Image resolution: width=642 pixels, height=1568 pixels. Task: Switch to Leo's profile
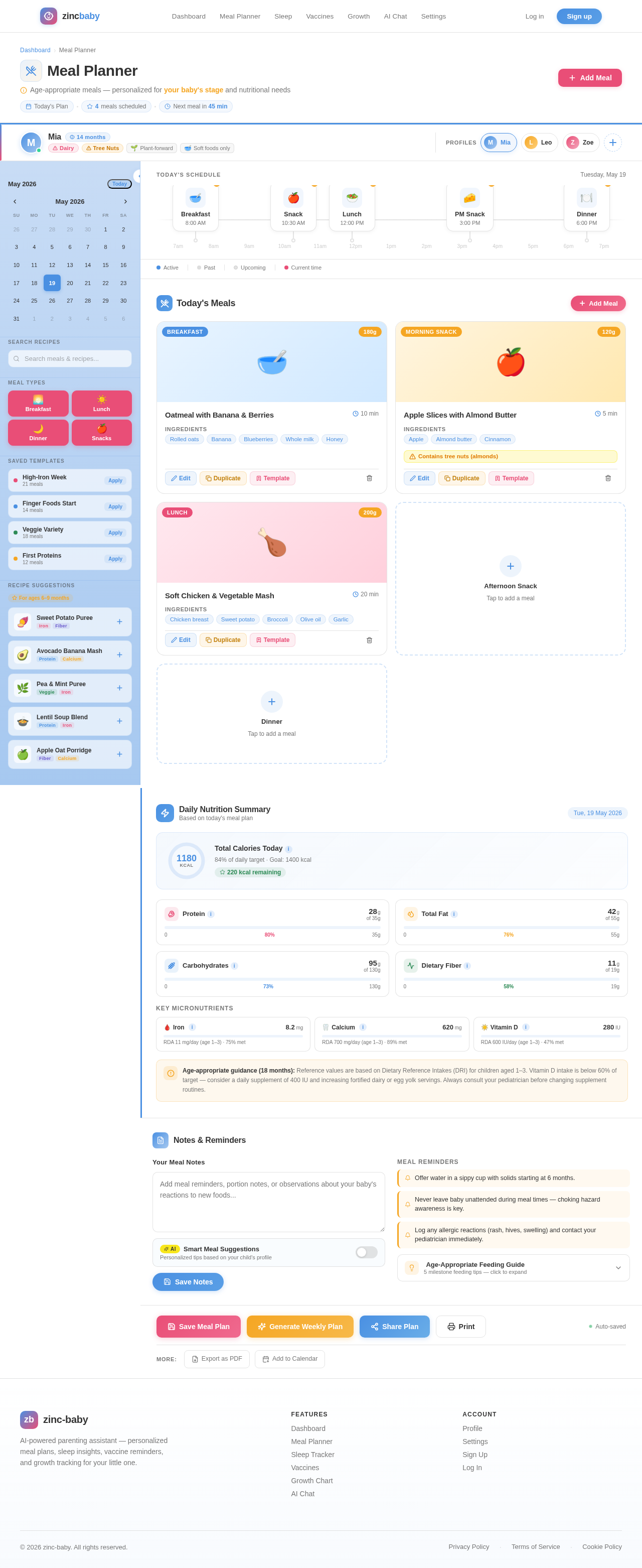coord(539,143)
